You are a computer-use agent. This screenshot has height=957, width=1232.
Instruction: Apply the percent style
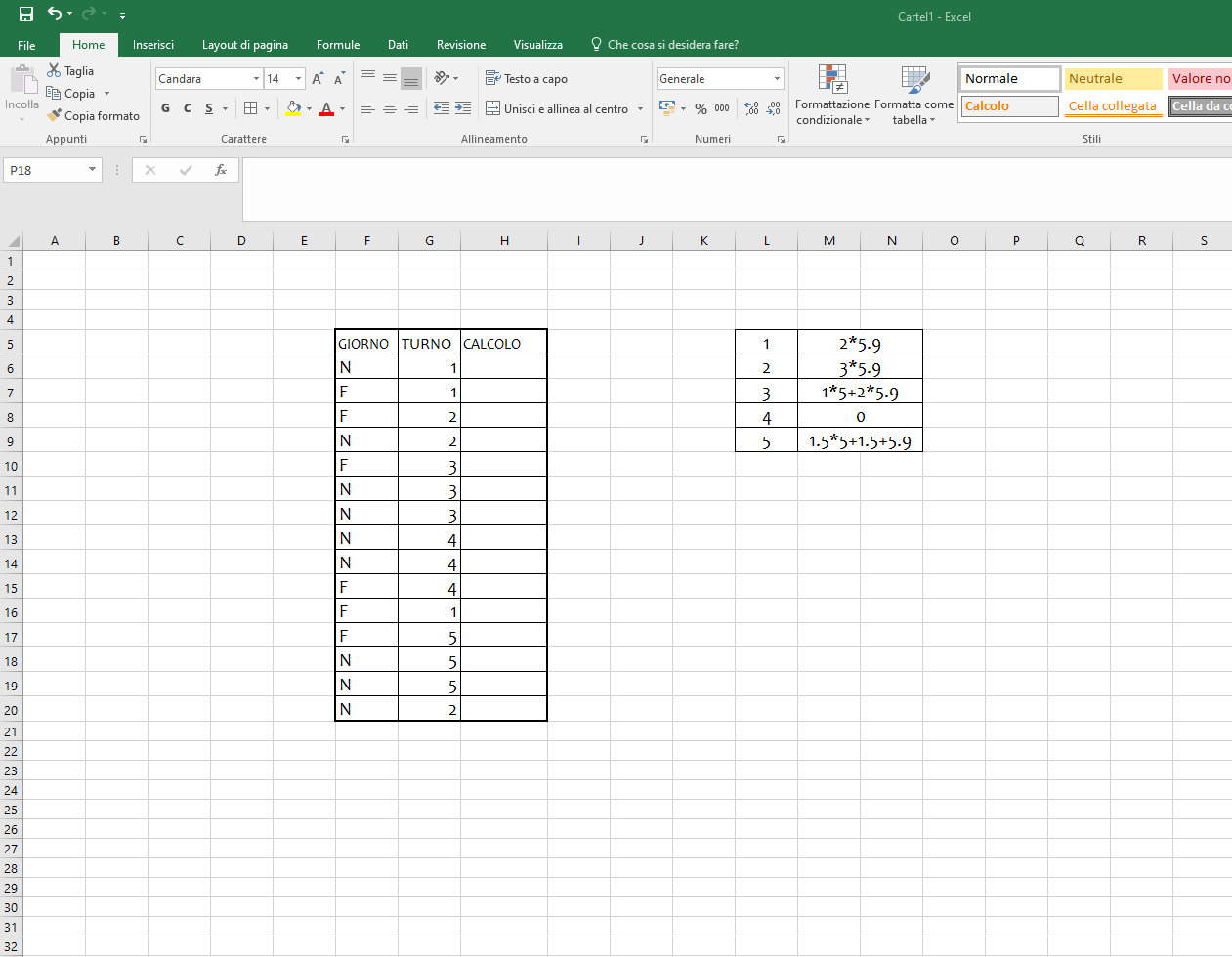click(x=701, y=108)
